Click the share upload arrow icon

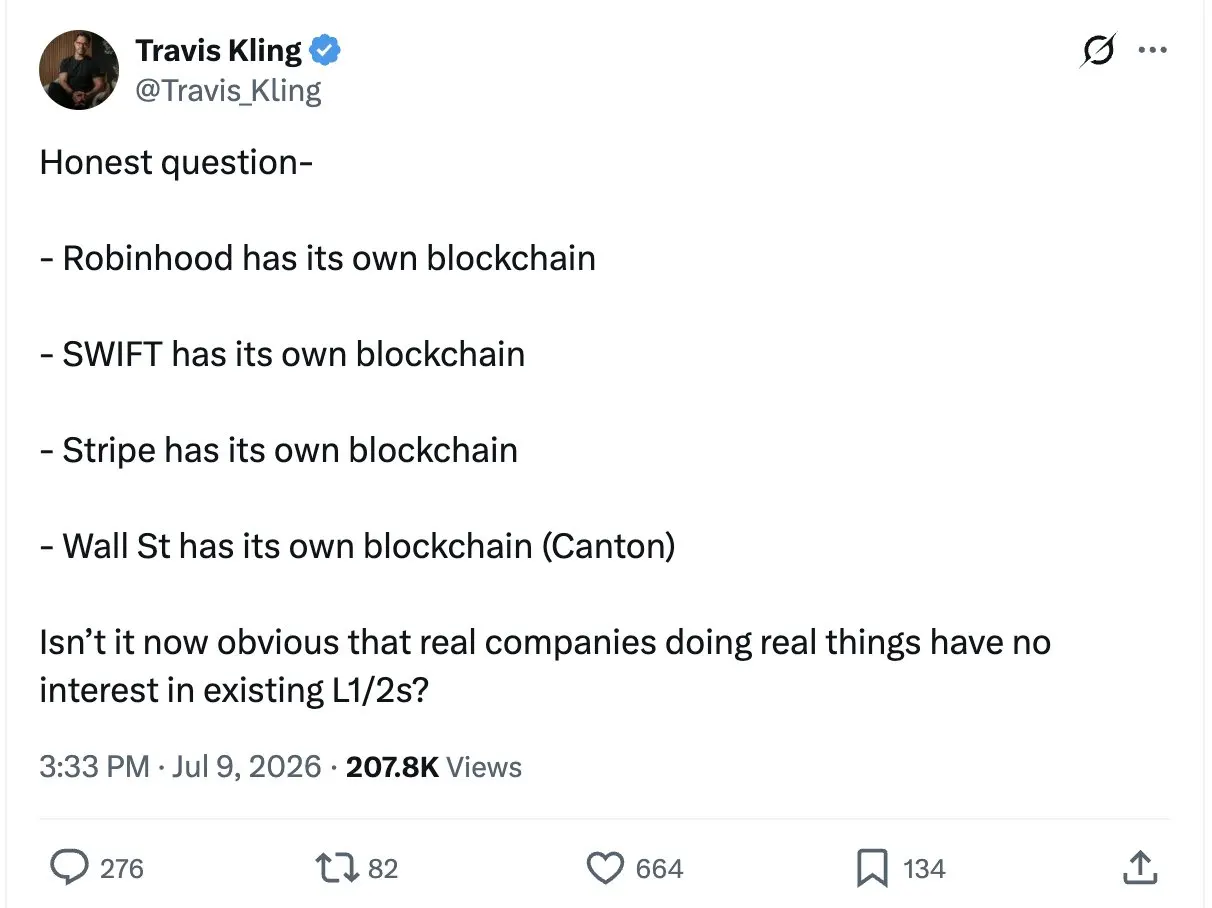(x=1139, y=868)
